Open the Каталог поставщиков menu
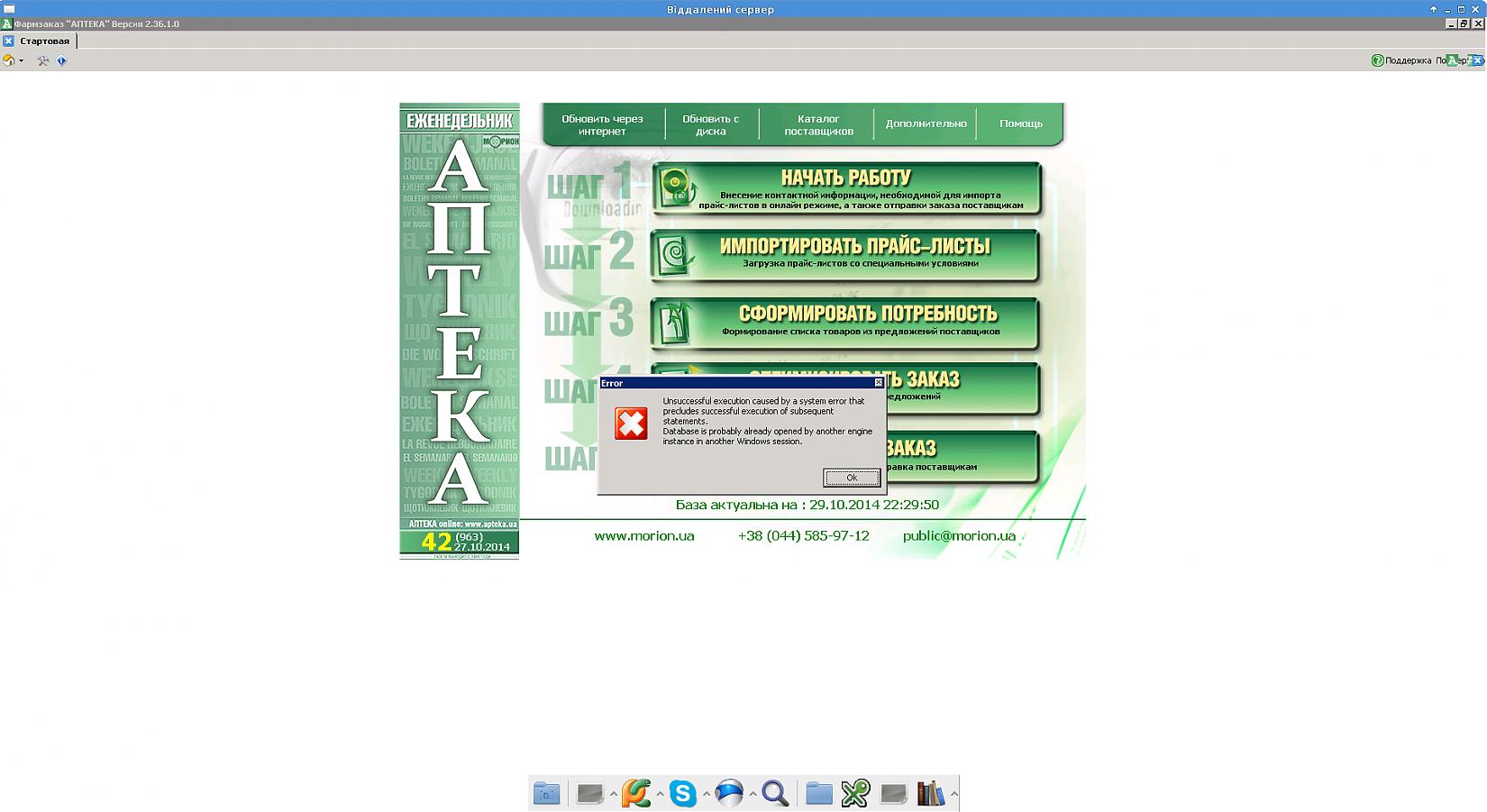Screen dimensions: 1487x812 point(818,124)
